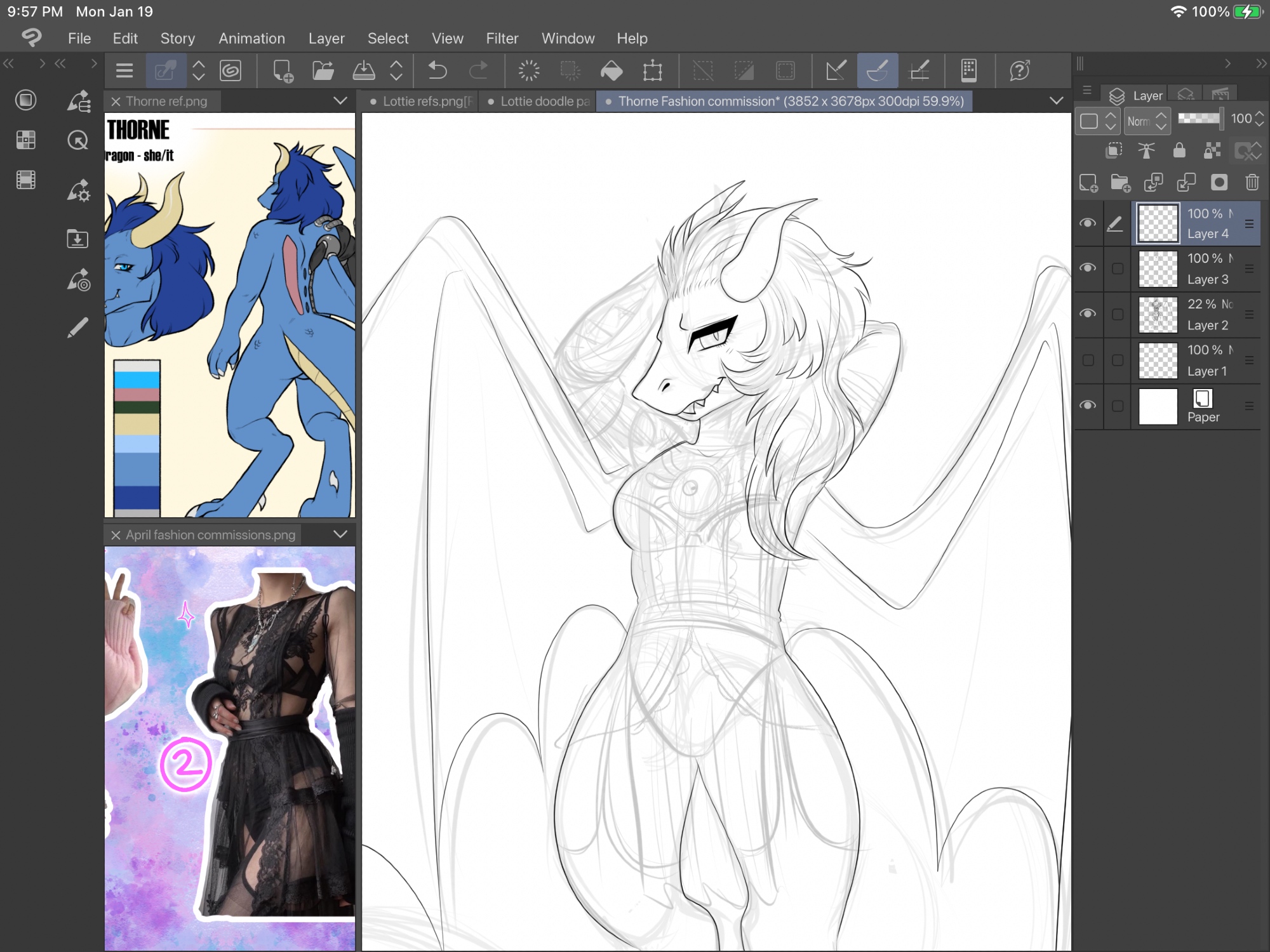Click the Open file folder icon
The image size is (1270, 952).
(x=323, y=70)
